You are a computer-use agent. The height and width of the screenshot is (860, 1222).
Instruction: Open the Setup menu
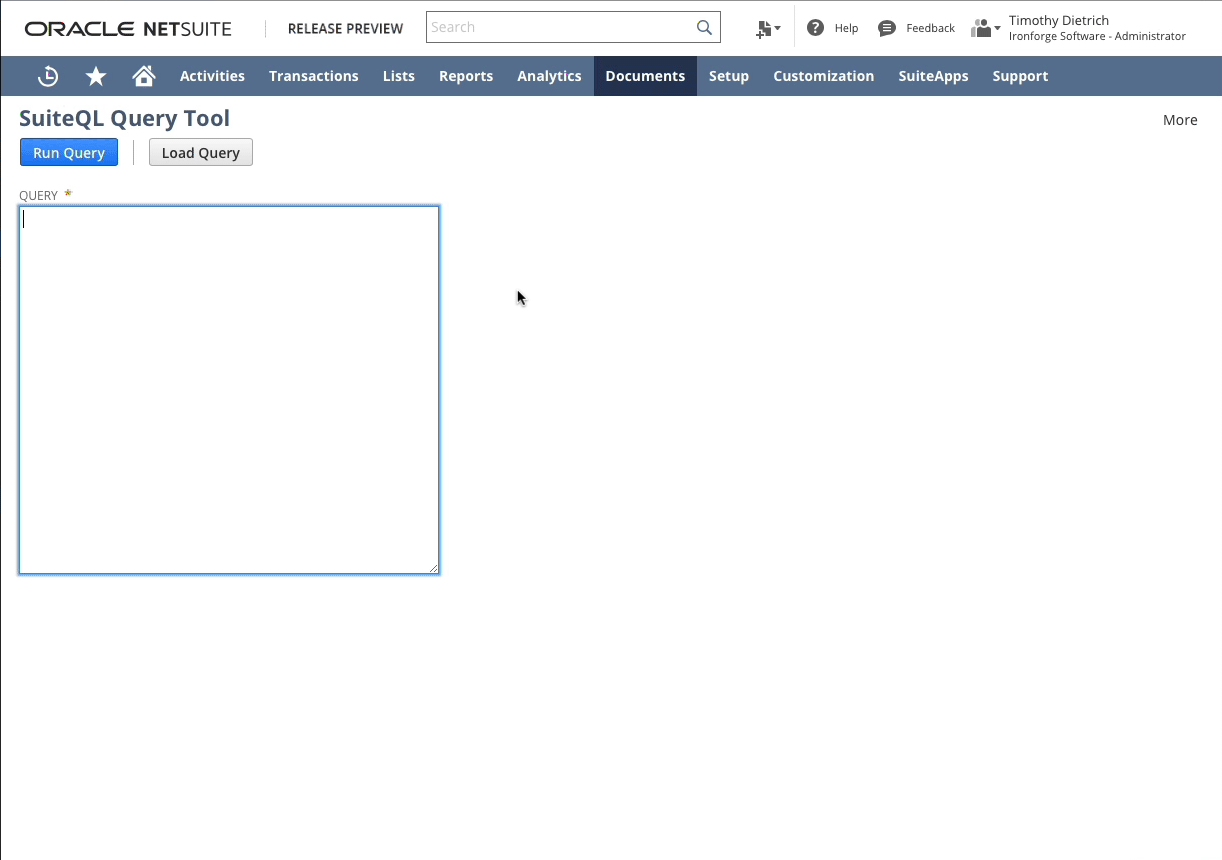pyautogui.click(x=729, y=75)
